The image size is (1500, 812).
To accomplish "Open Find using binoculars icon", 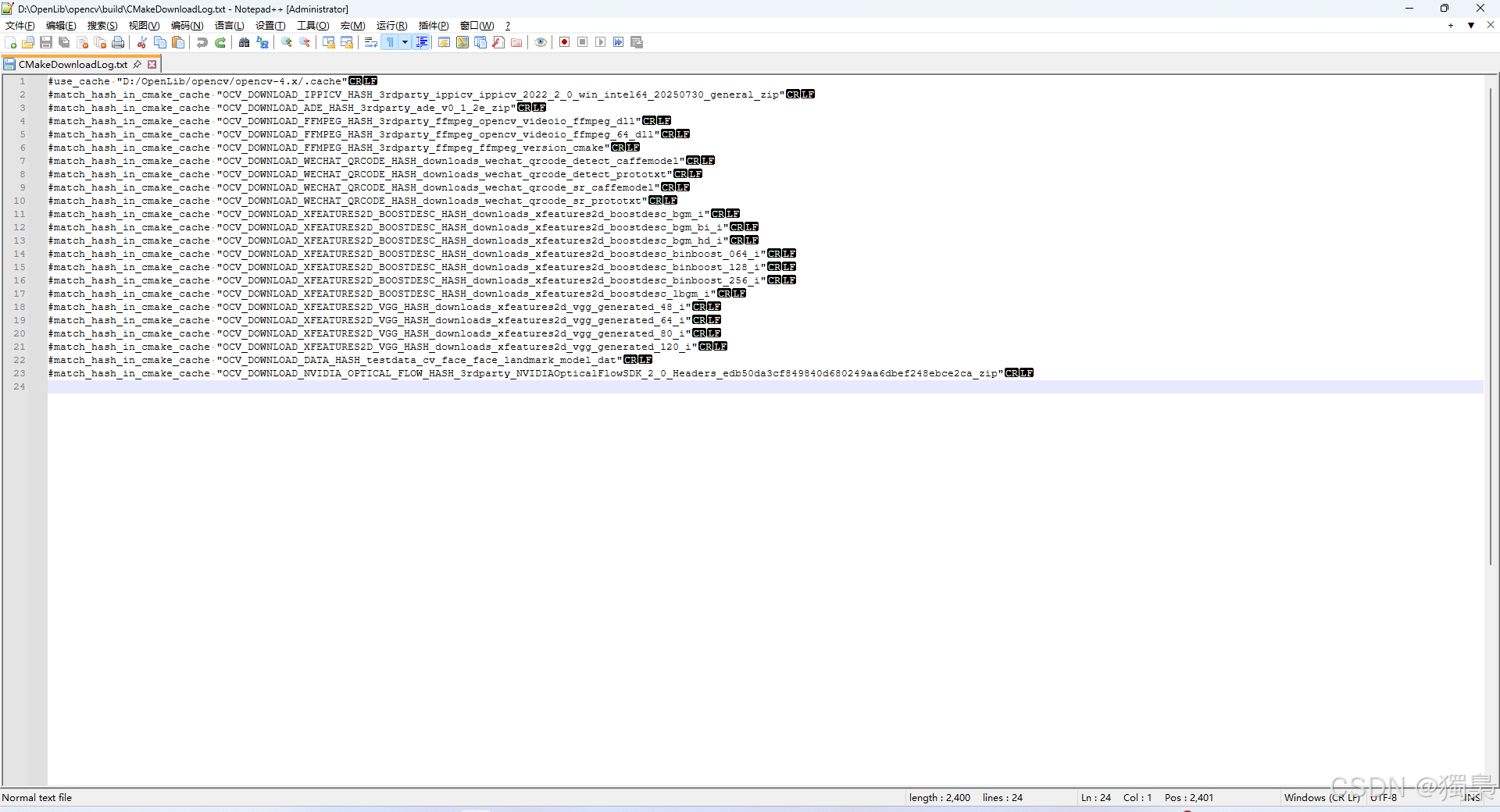I will tap(245, 42).
